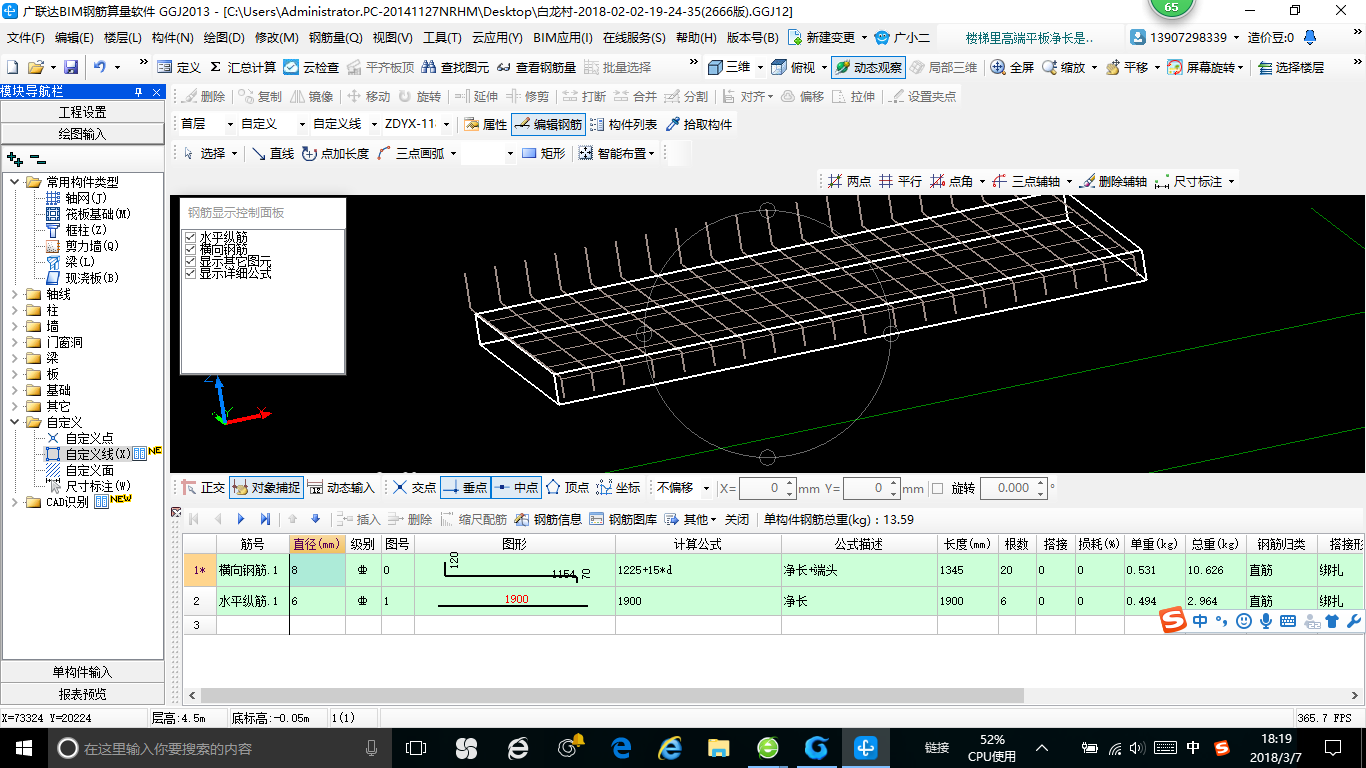Run 云检查 cloud check
The height and width of the screenshot is (768, 1366).
(x=311, y=67)
